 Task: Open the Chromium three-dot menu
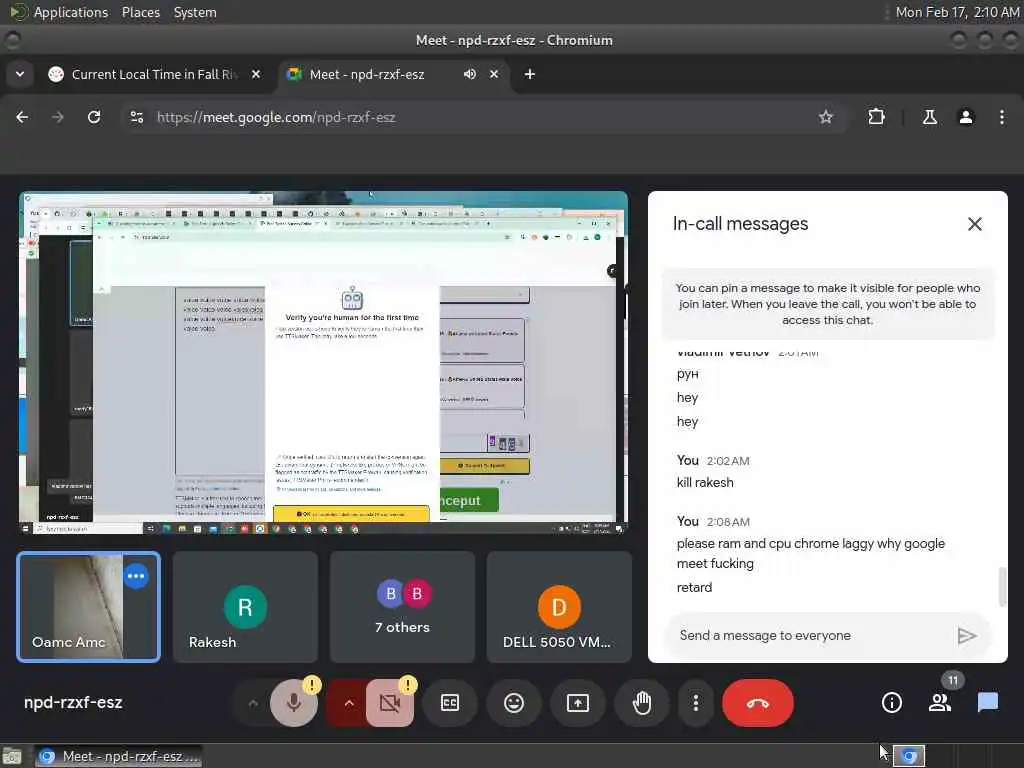tap(1002, 117)
